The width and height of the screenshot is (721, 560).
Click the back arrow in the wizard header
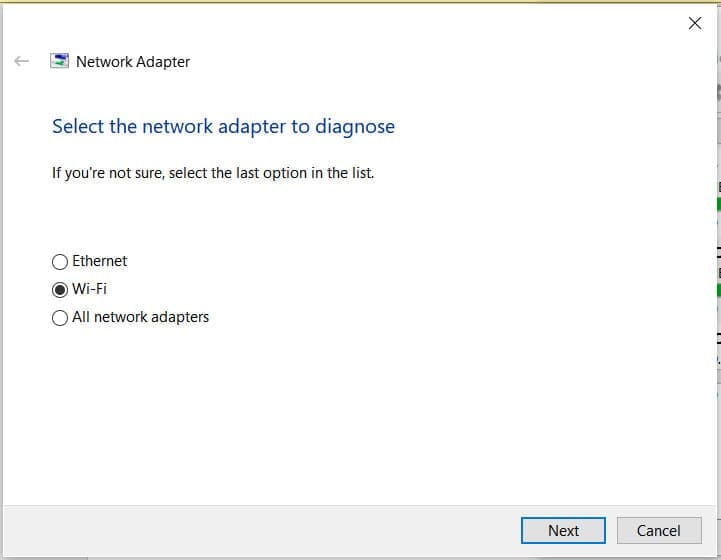[x=22, y=61]
